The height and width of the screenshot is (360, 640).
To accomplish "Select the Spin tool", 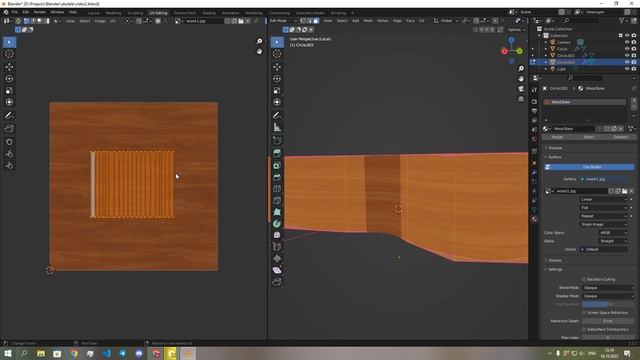I will 277,224.
